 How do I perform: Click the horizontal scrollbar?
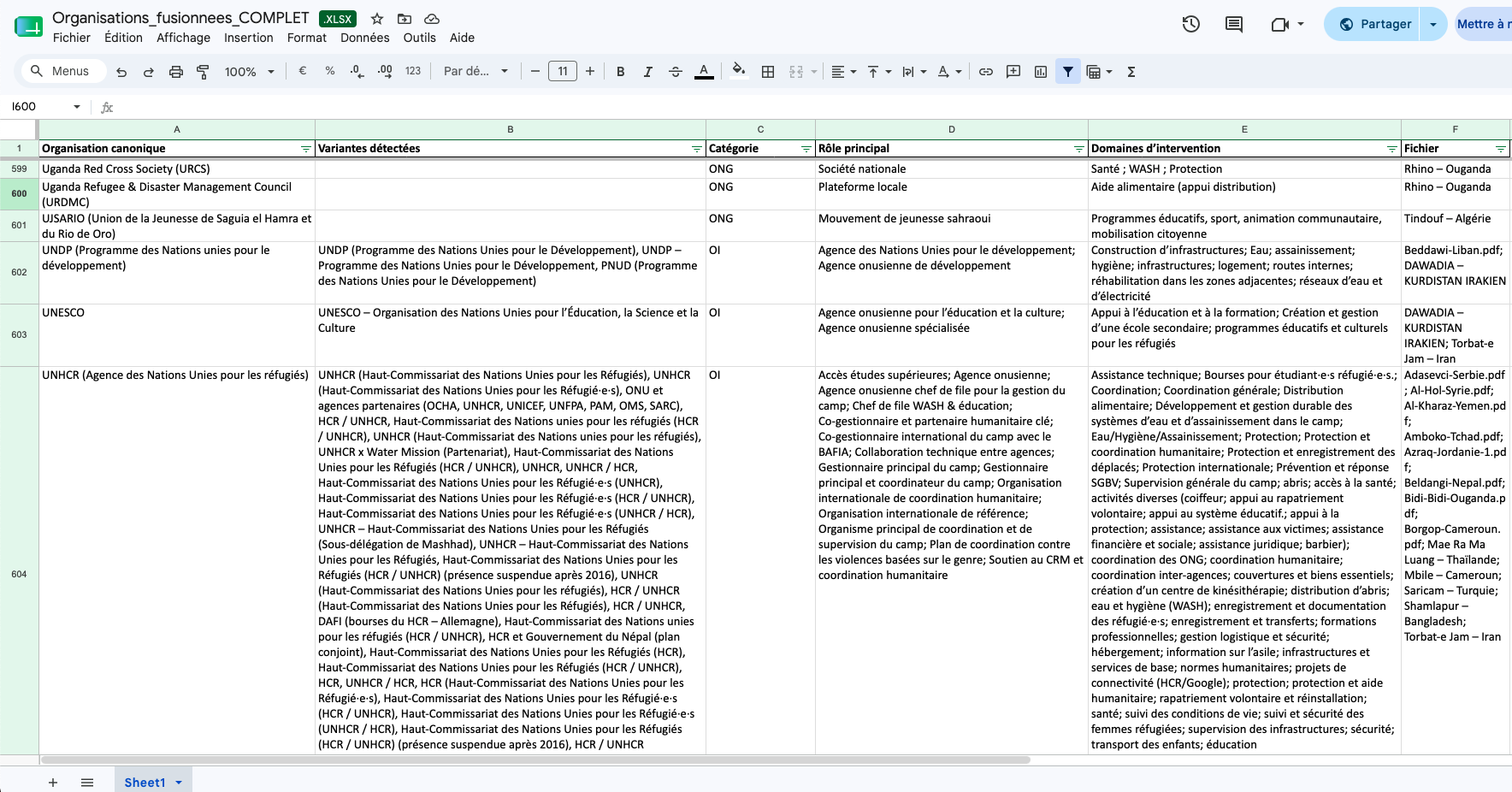coord(535,759)
